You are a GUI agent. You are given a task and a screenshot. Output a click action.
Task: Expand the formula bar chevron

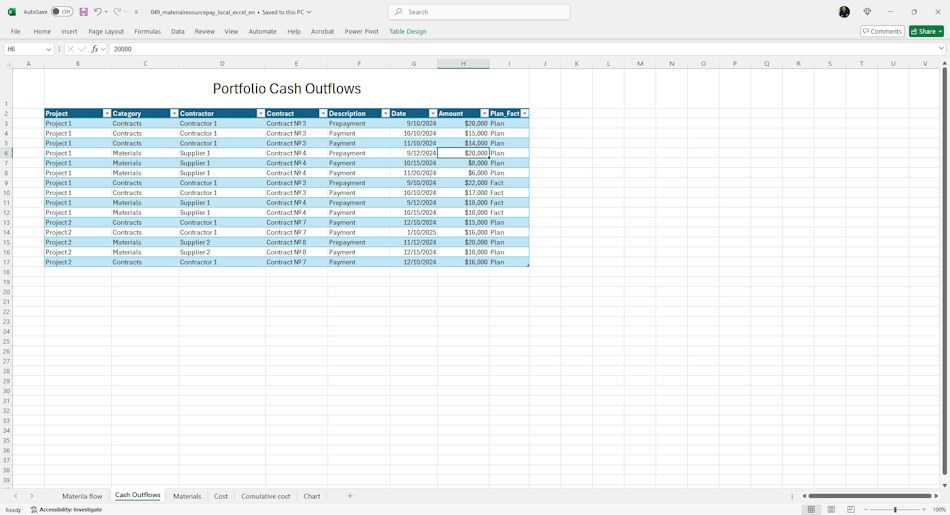(x=941, y=49)
